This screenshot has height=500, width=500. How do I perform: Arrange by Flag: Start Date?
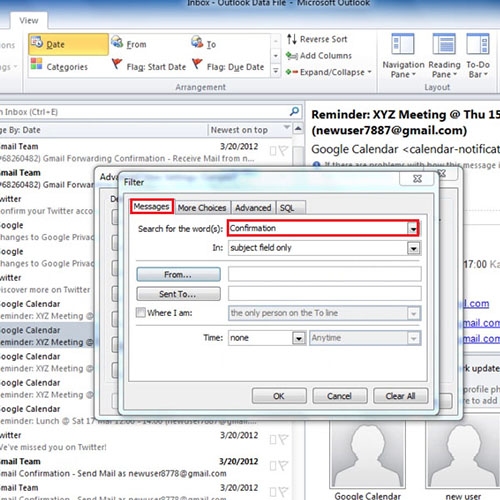(149, 66)
